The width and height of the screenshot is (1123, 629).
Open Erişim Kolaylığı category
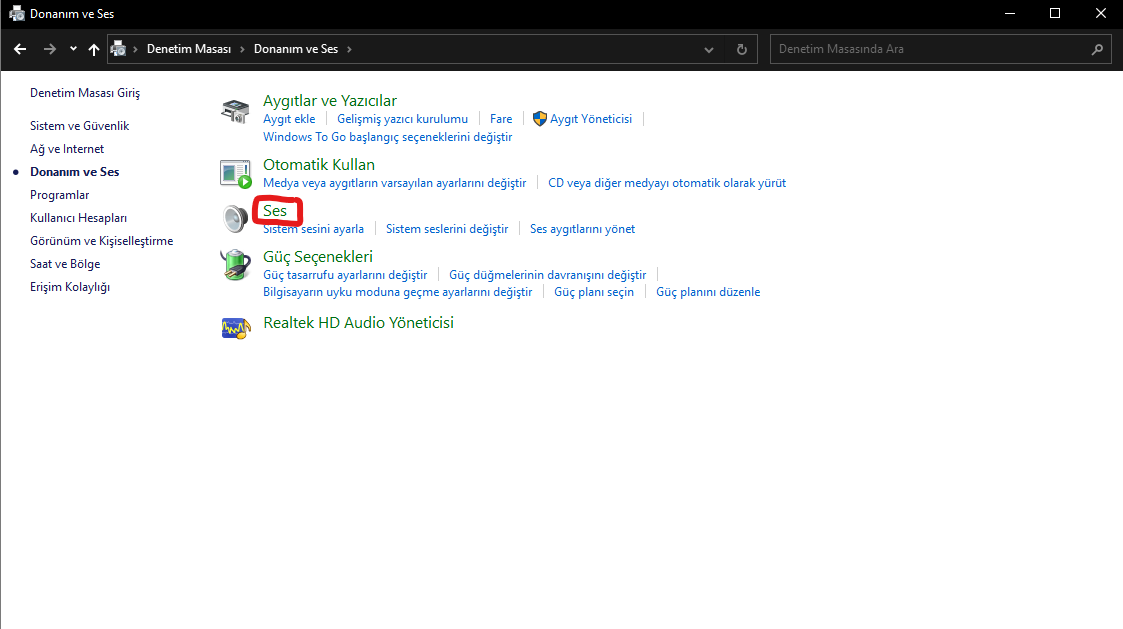click(x=70, y=287)
